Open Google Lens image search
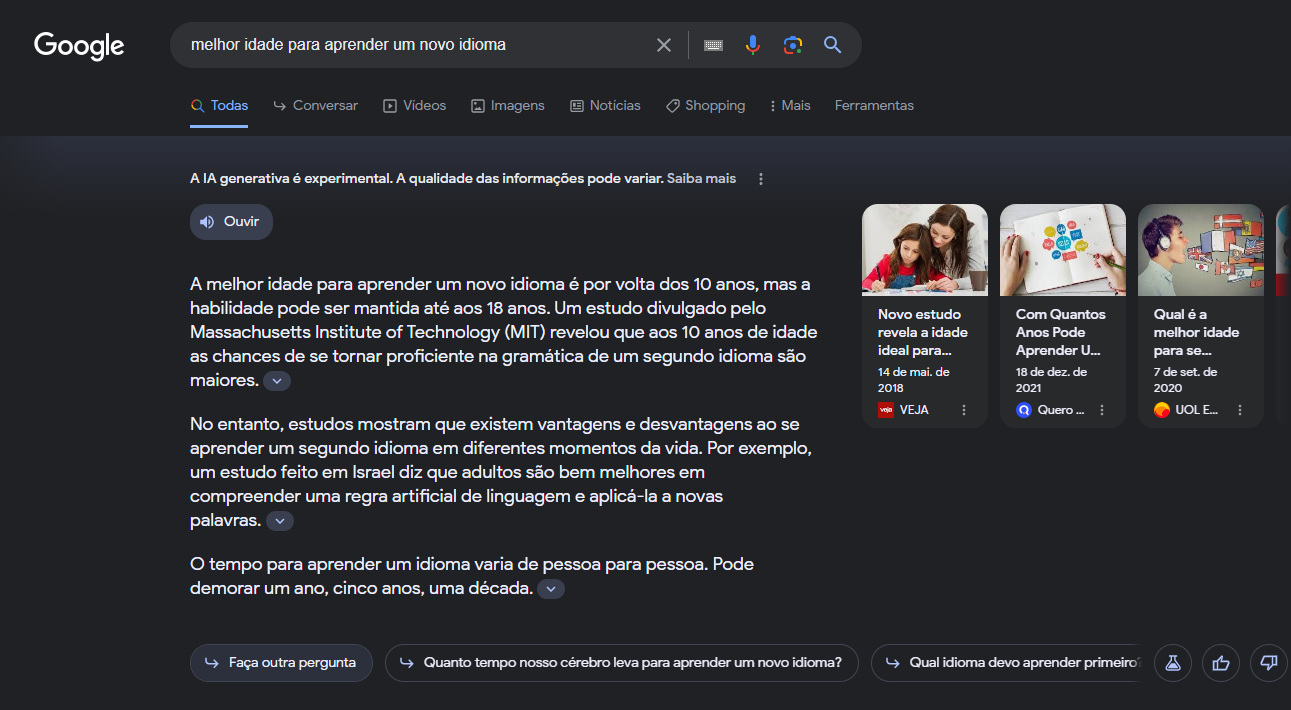Image resolution: width=1291 pixels, height=710 pixels. [793, 45]
